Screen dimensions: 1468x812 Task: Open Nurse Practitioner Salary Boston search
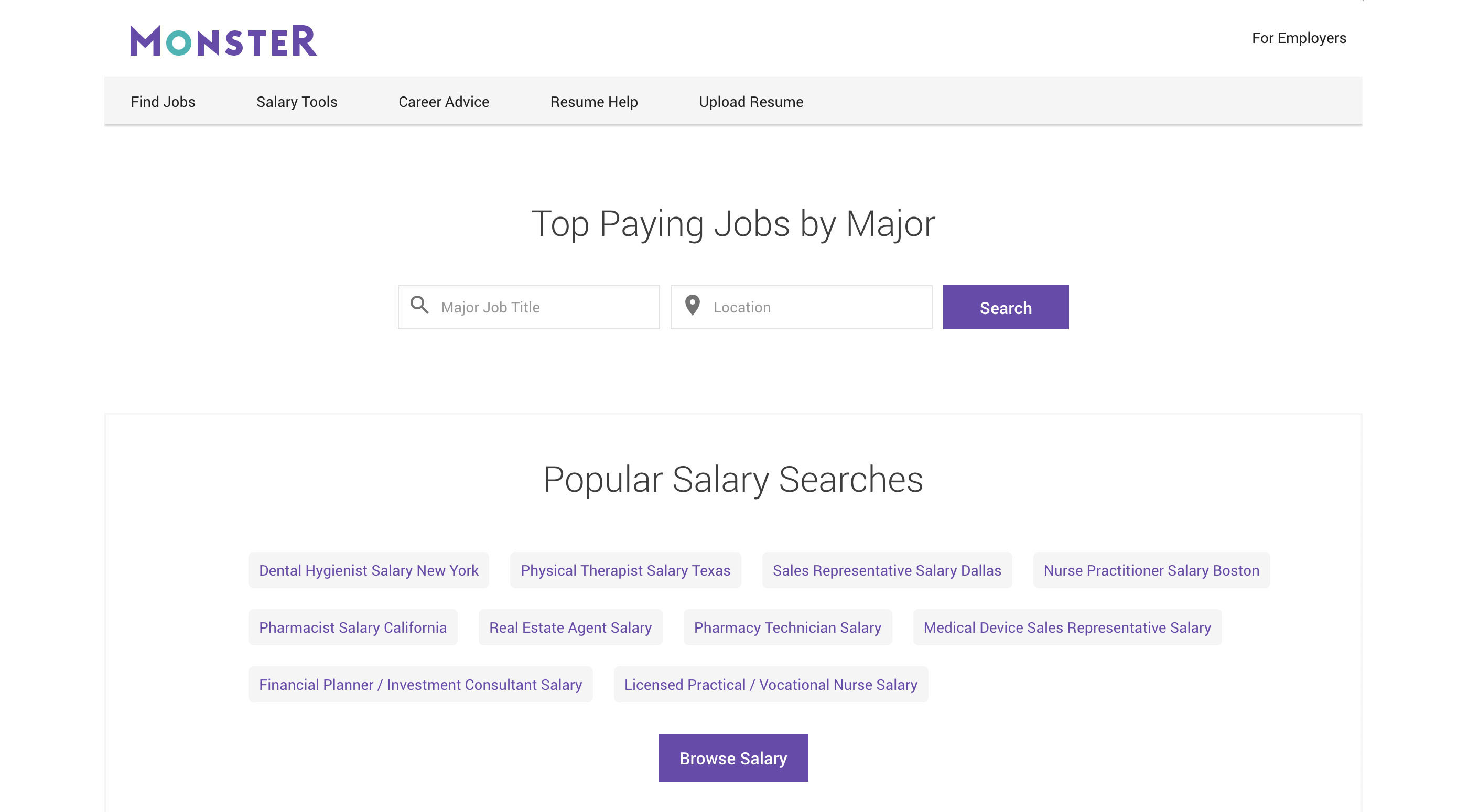pos(1151,570)
